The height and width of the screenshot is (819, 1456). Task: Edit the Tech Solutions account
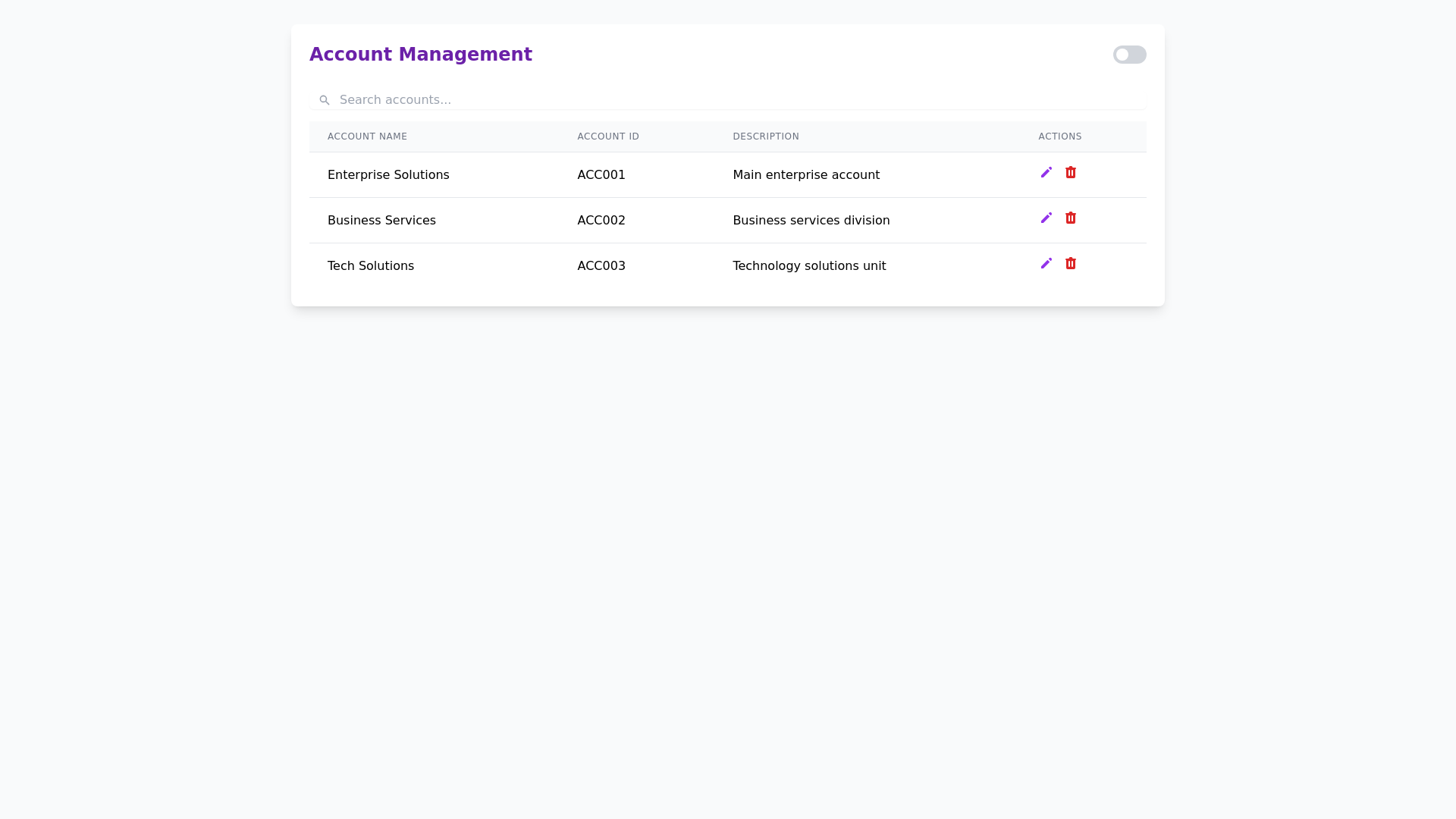tap(1046, 263)
